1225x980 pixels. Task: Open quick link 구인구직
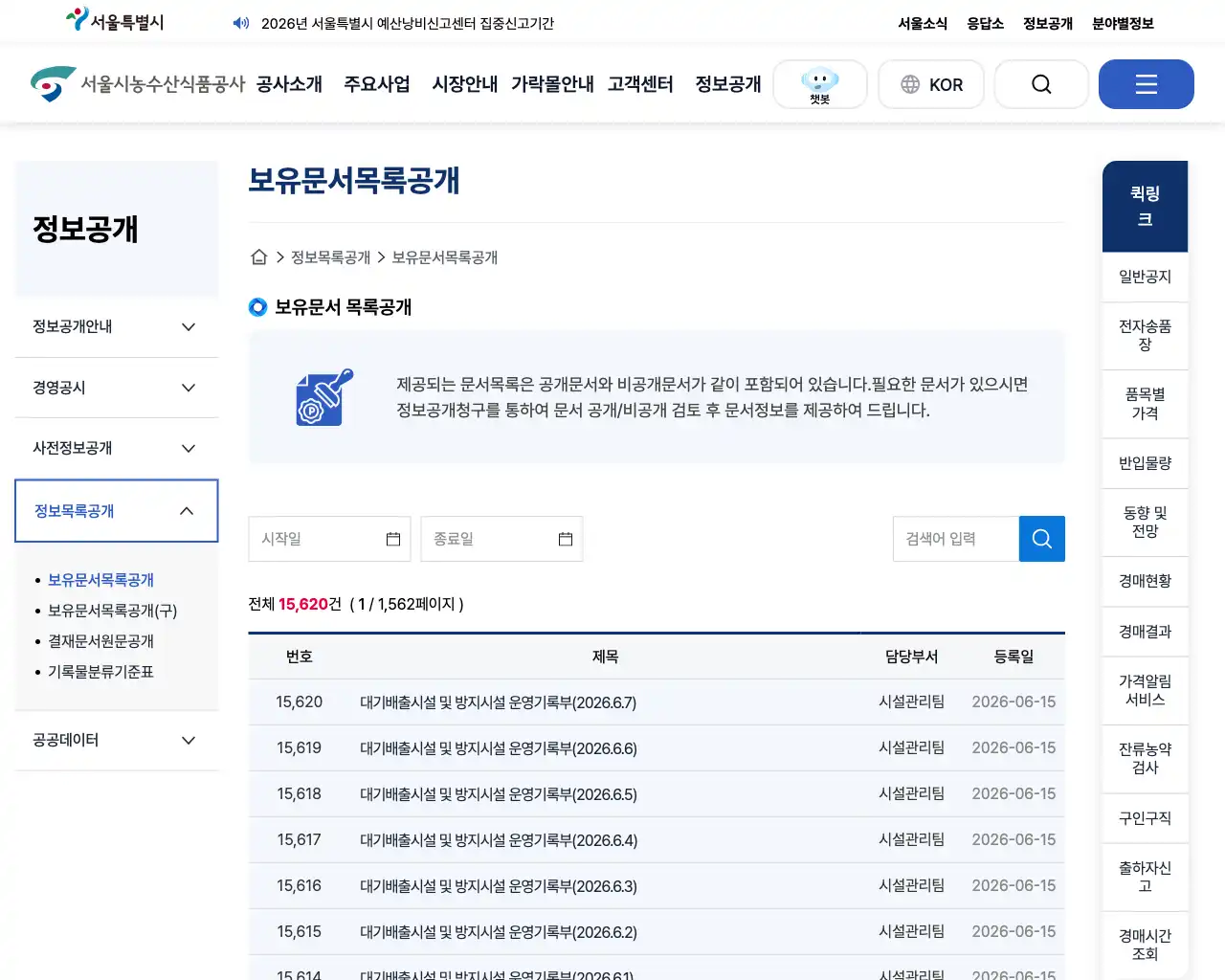click(1146, 818)
